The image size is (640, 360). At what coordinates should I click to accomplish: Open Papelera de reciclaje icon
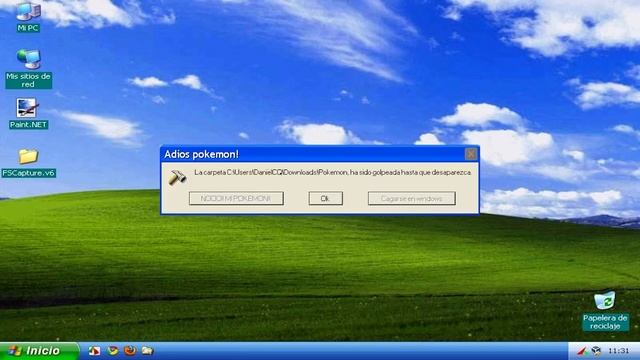pos(605,311)
